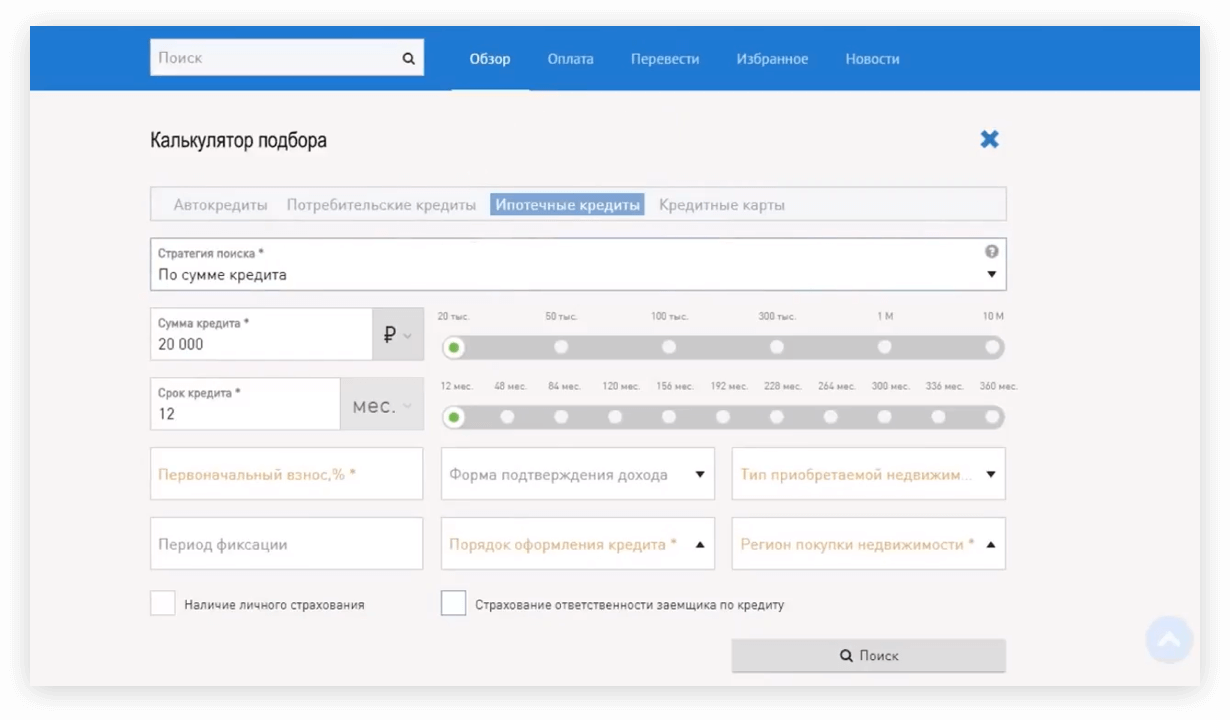This screenshot has height=720, width=1230.
Task: Check Страхование ответственности заемщика по кредиту
Action: 452,602
